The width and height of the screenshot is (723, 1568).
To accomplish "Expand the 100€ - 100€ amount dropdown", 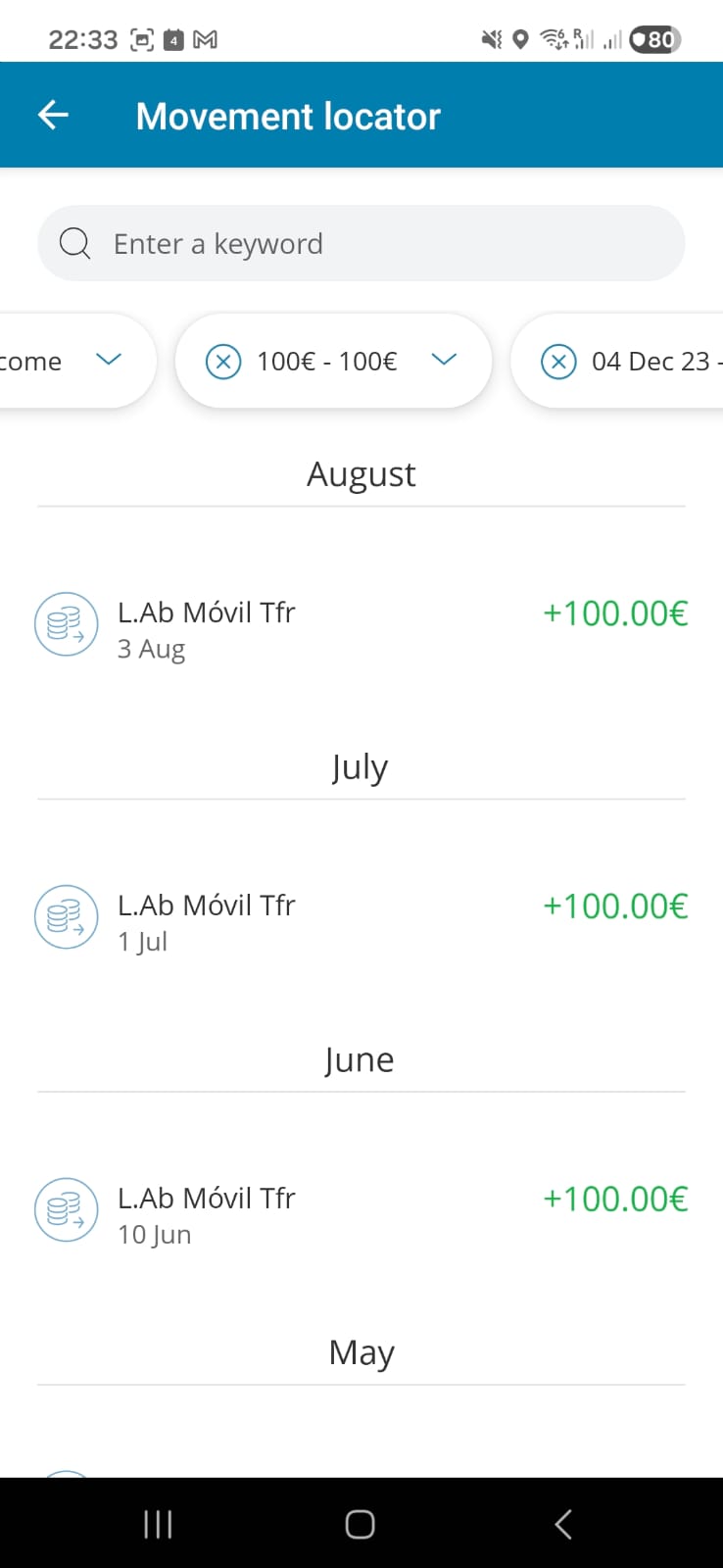I will coord(444,361).
